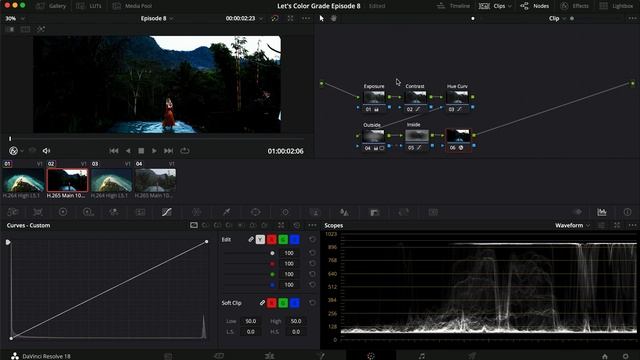
Task: Open the Camera Raw palette
Action: (x=13, y=212)
